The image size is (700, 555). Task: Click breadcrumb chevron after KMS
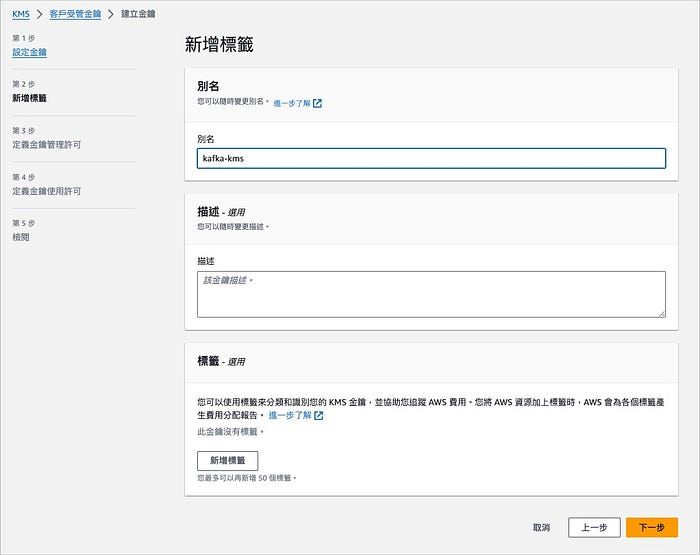point(39,14)
